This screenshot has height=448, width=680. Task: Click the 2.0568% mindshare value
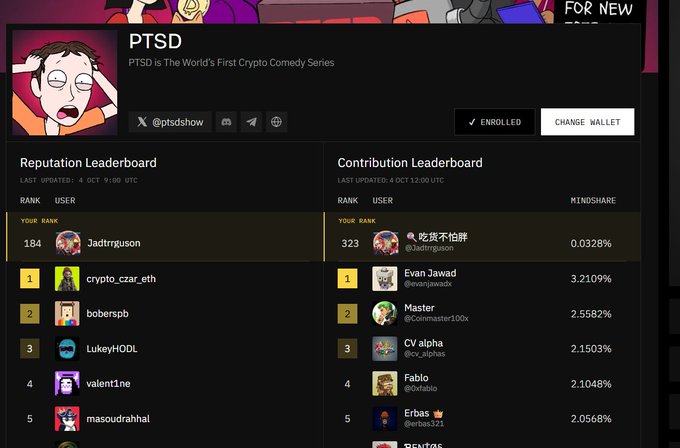[x=591, y=419]
